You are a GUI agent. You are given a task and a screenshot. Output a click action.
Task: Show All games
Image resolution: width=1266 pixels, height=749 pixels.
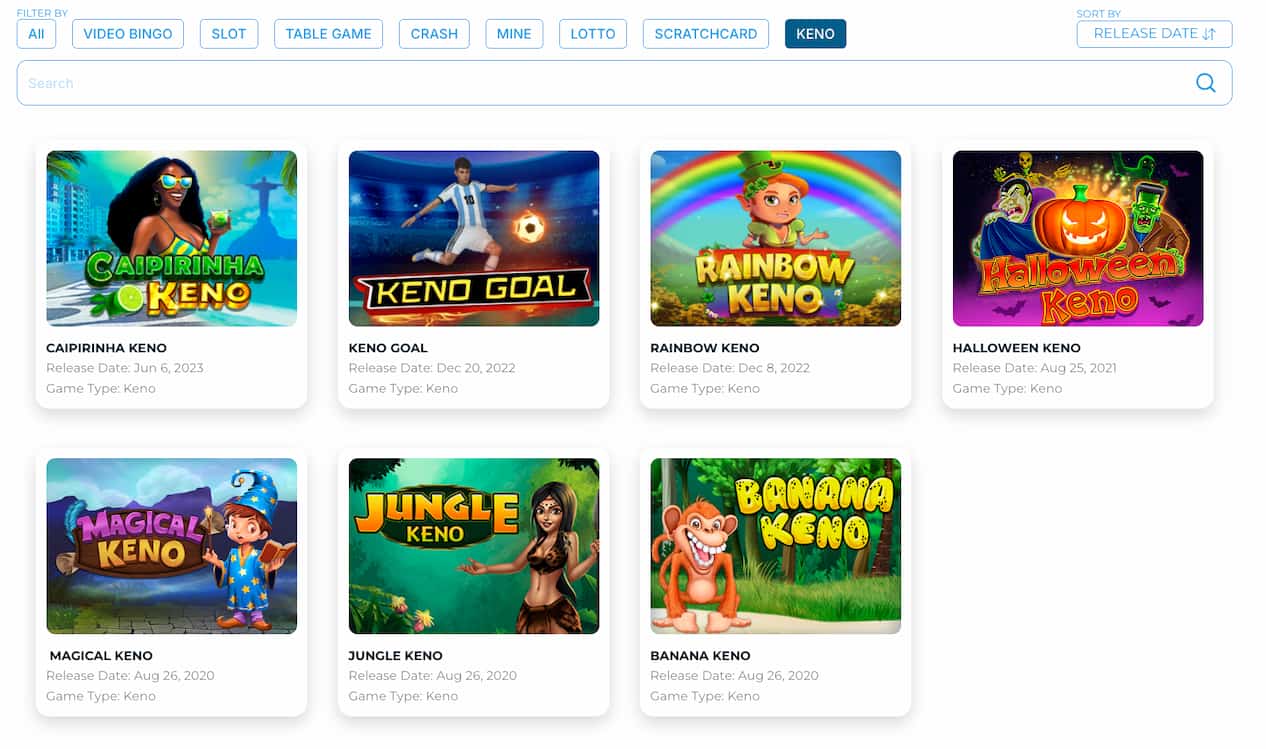pyautogui.click(x=36, y=34)
